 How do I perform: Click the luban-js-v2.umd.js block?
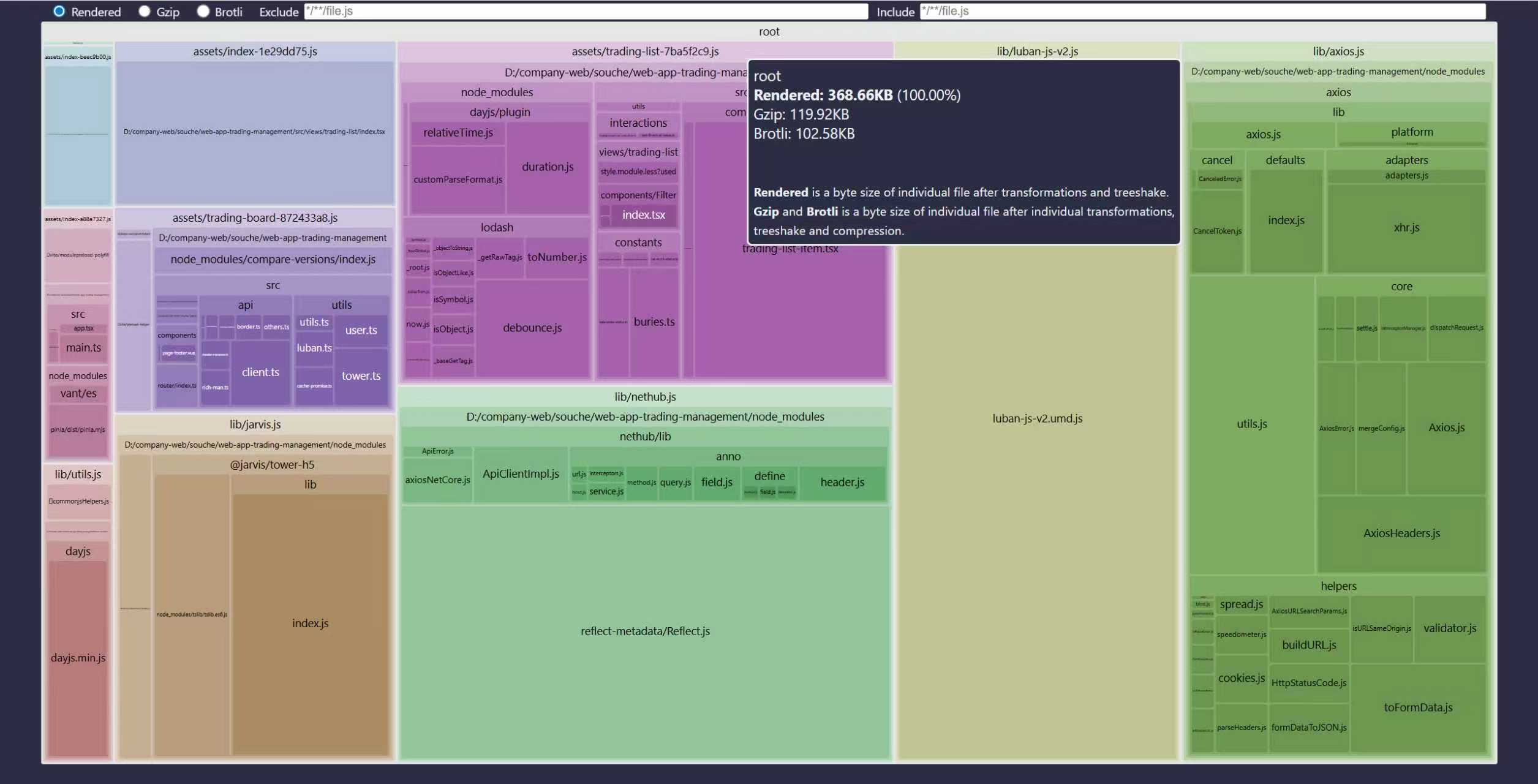pos(1036,418)
